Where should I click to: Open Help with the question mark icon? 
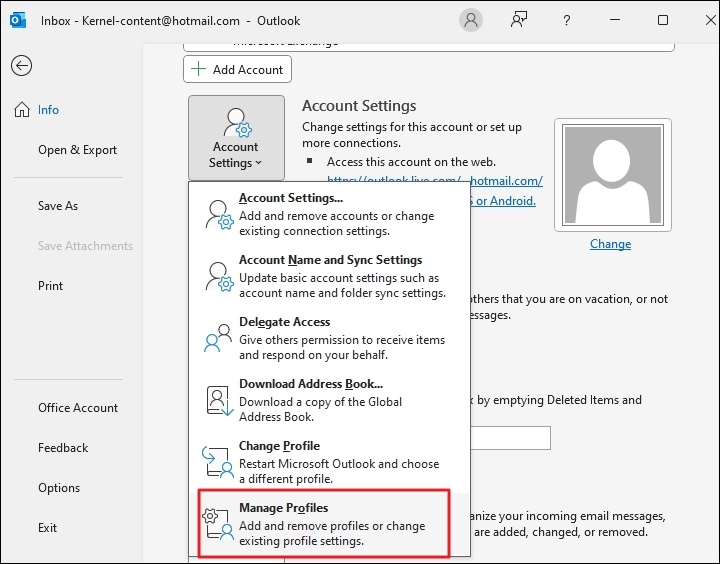point(567,20)
